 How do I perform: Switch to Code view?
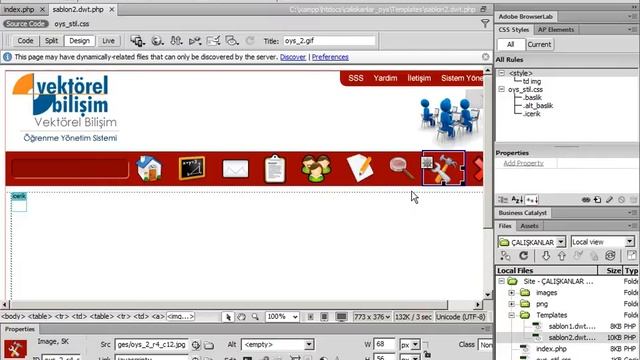point(25,41)
